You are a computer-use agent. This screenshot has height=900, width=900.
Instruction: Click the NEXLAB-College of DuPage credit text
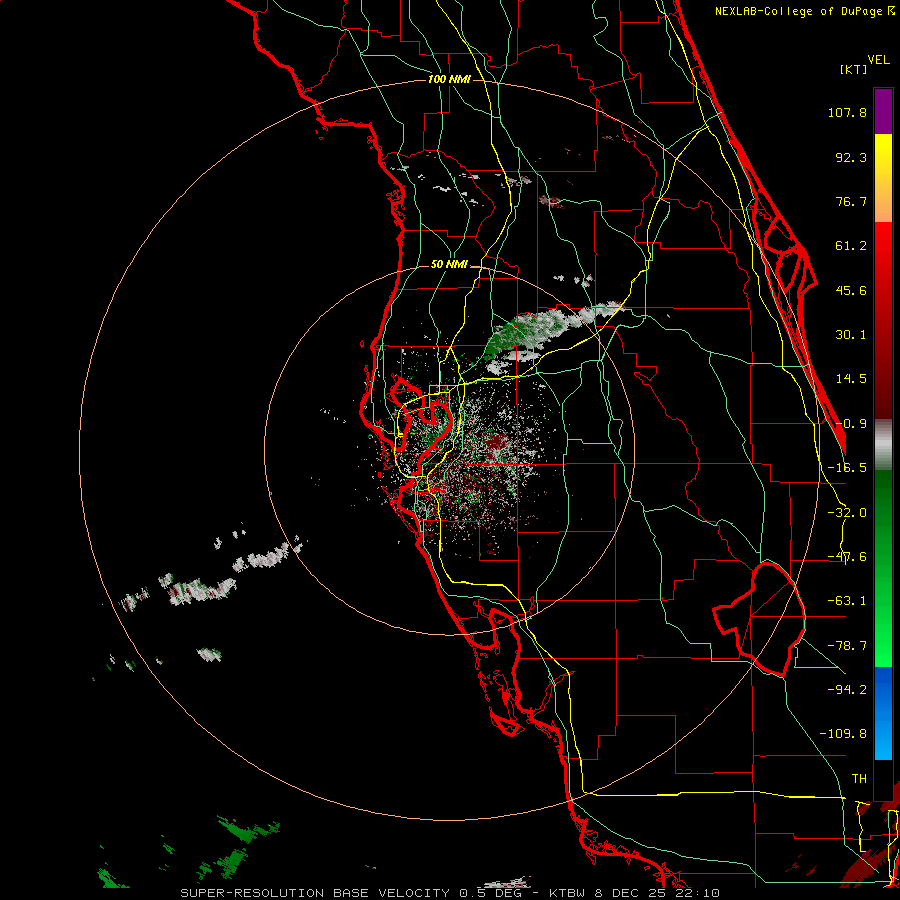click(x=801, y=11)
